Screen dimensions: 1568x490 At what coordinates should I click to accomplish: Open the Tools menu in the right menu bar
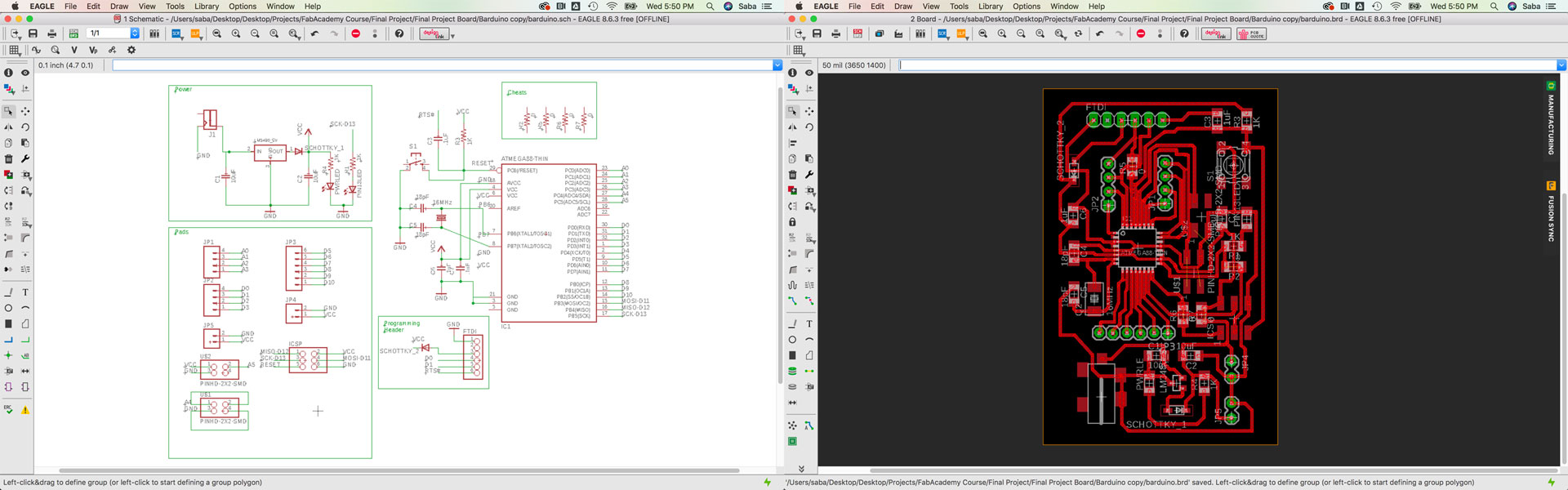[x=959, y=6]
